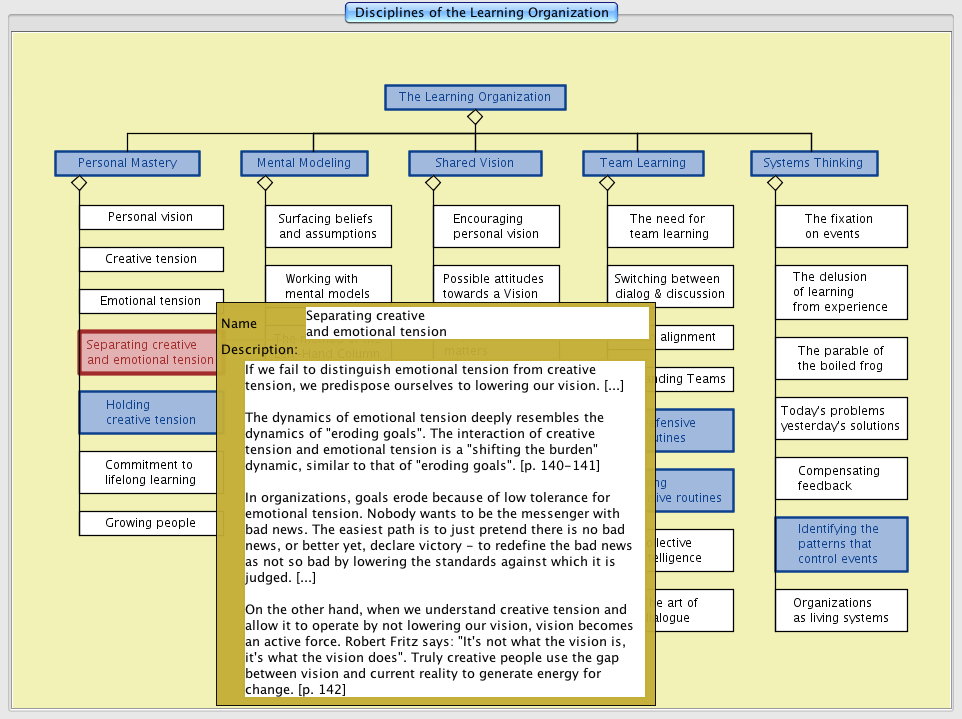Viewport: 962px width, 719px height.
Task: Select the Personal Mastery node
Action: (127, 163)
